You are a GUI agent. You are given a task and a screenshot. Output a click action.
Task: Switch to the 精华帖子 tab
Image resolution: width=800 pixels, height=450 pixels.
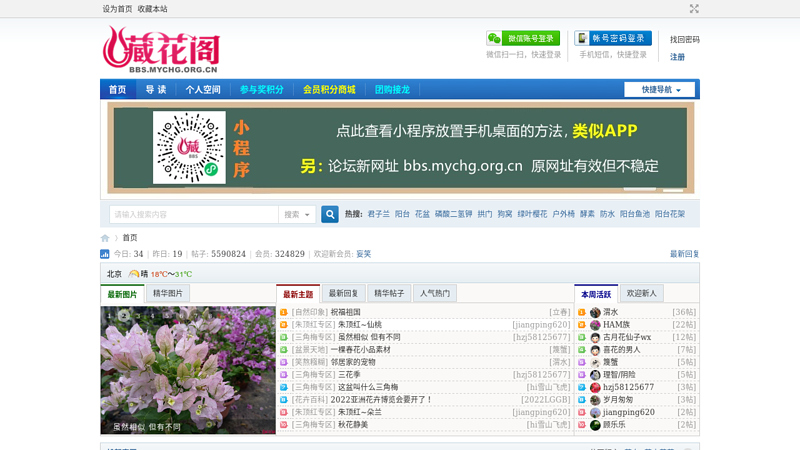tap(389, 293)
